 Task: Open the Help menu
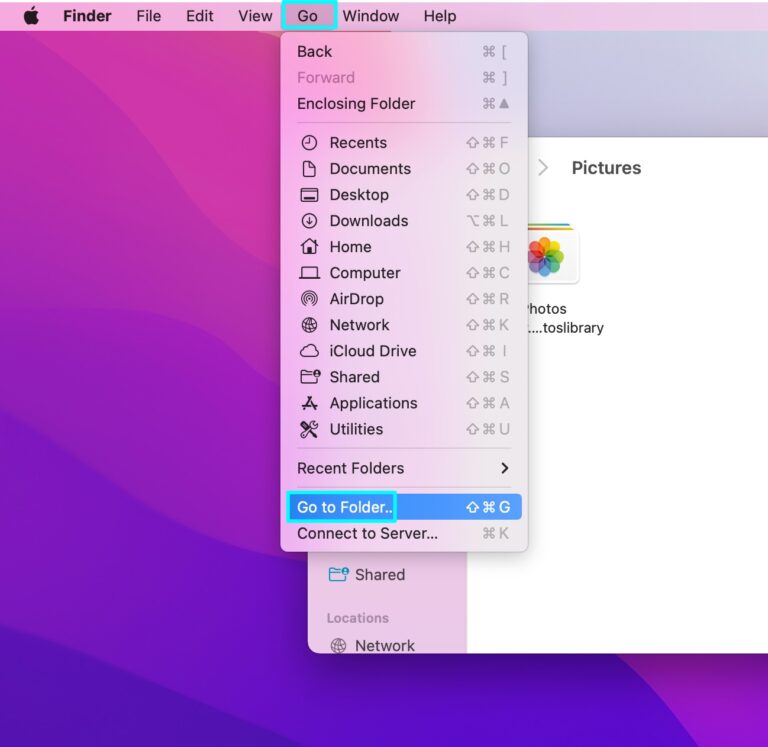(x=440, y=16)
